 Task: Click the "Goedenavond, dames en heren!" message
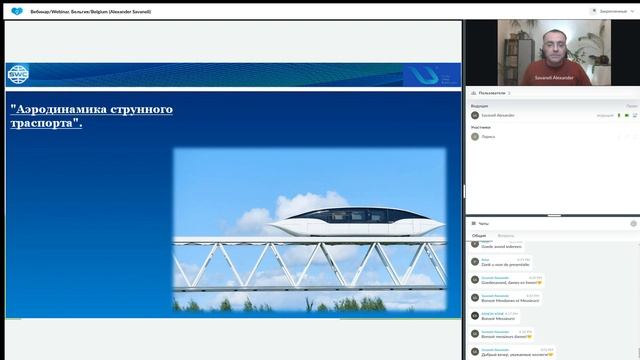pos(511,280)
